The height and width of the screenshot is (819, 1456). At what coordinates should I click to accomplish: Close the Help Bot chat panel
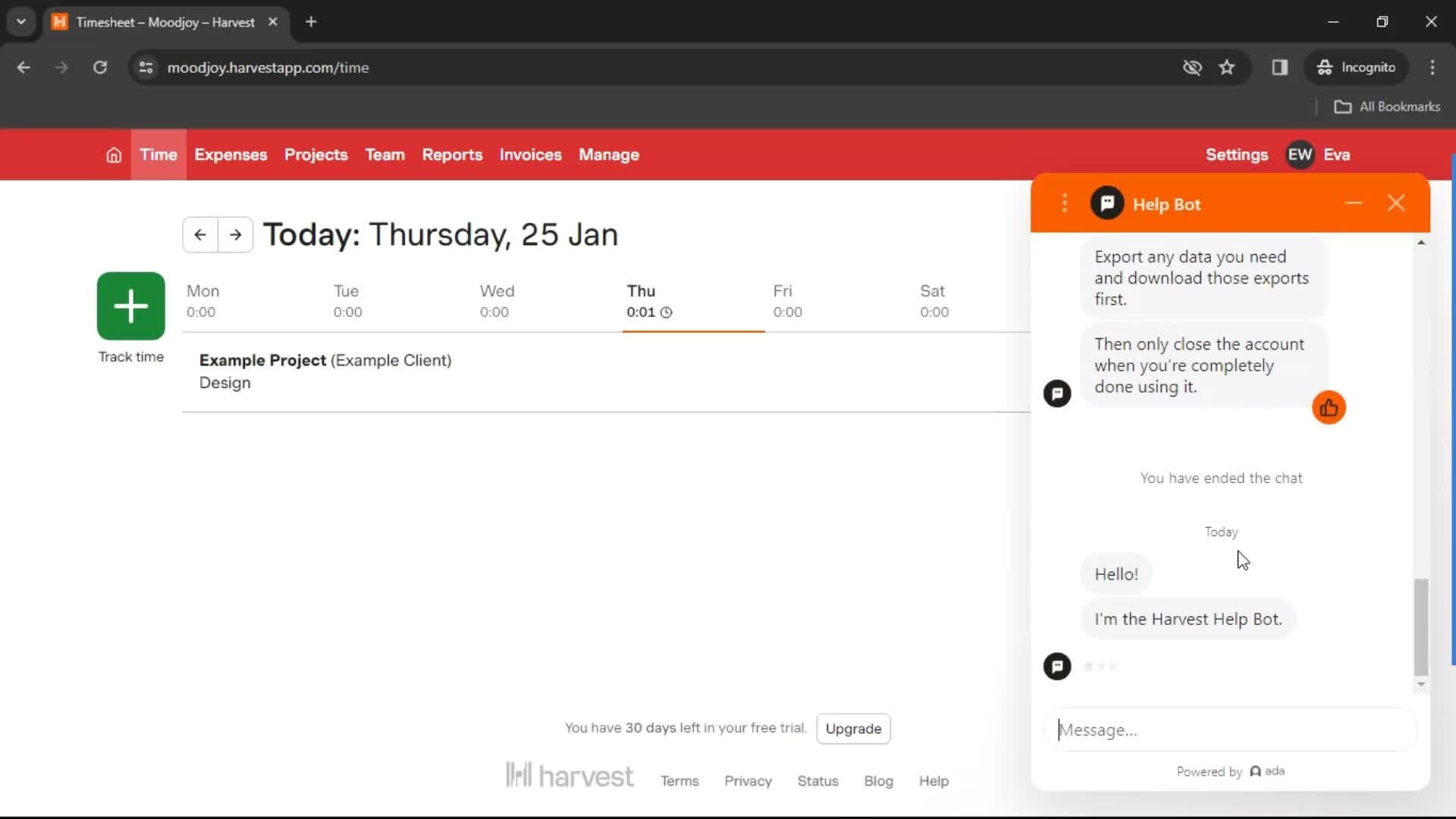[1396, 203]
